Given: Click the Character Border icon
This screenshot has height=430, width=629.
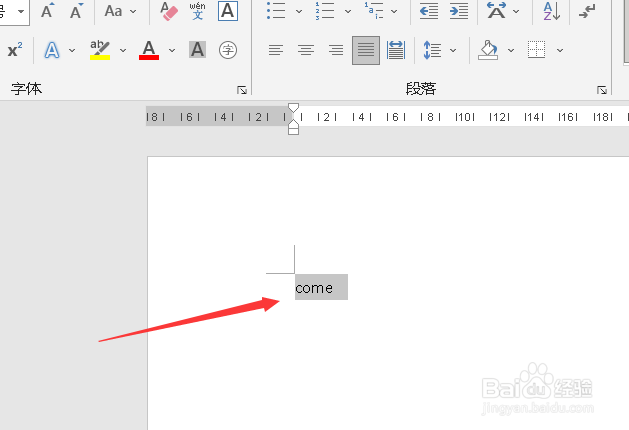Looking at the screenshot, I should pos(228,11).
